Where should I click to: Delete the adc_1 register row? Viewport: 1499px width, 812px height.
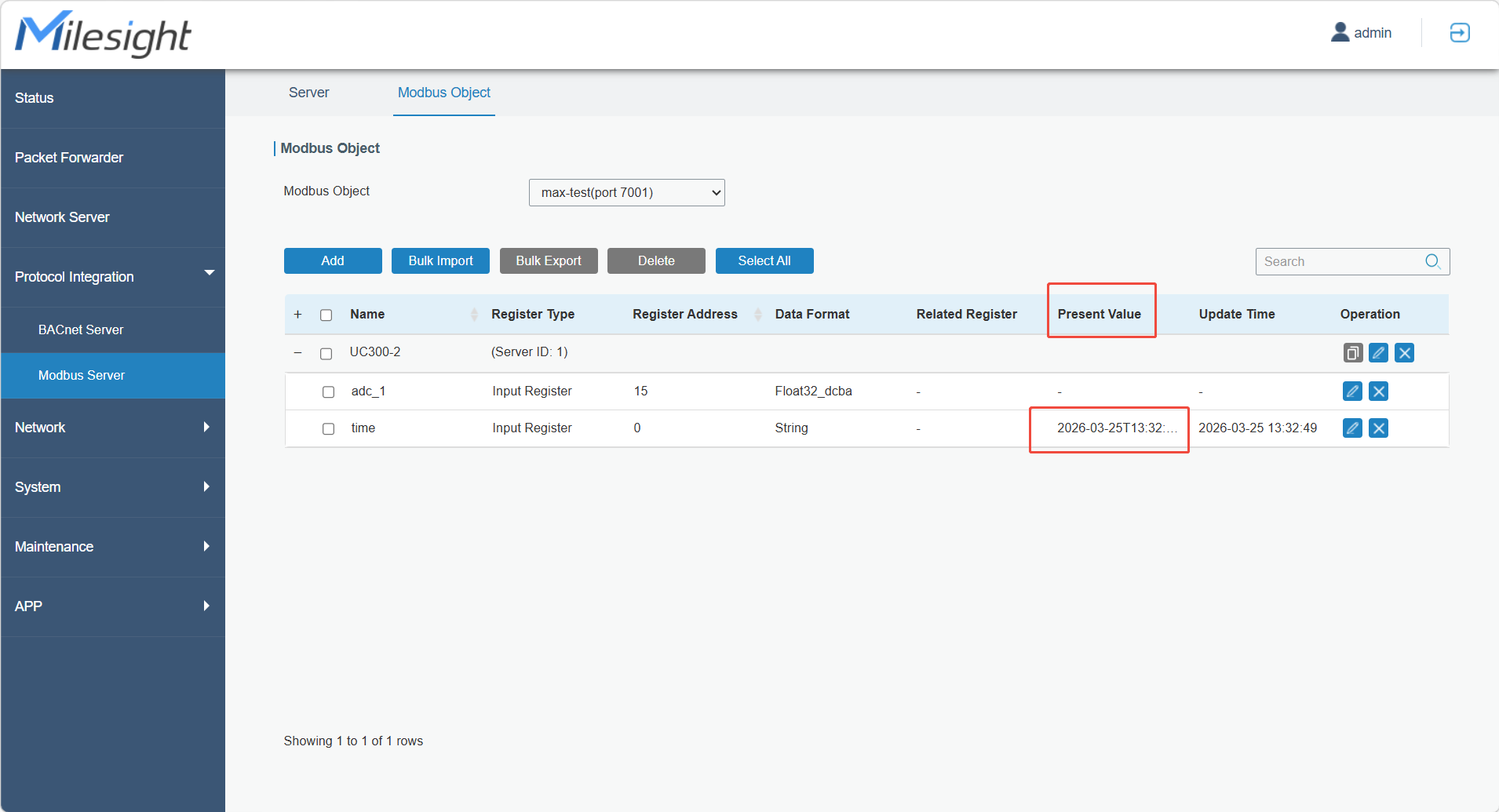tap(1378, 391)
